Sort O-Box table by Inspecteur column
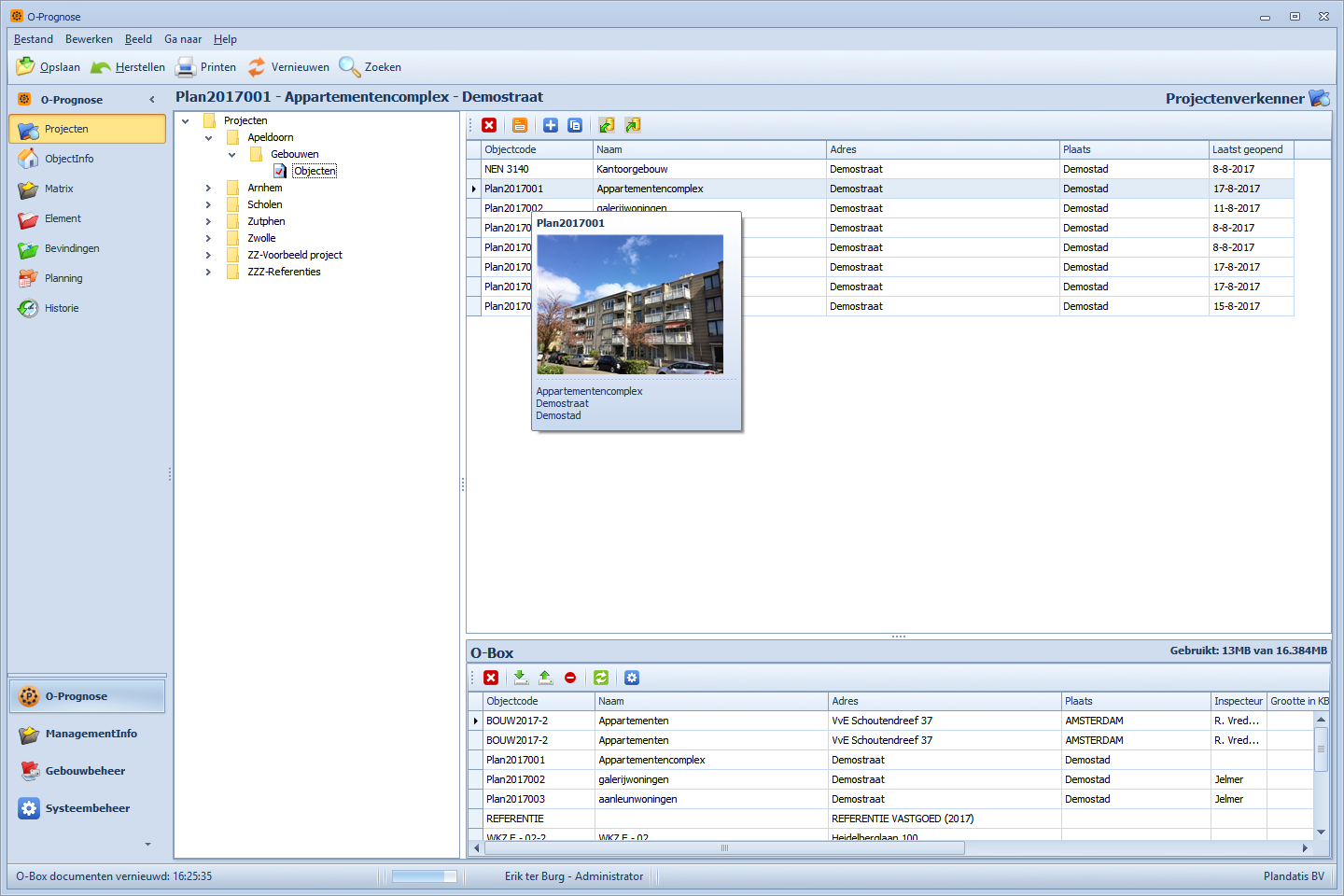 coord(1238,701)
